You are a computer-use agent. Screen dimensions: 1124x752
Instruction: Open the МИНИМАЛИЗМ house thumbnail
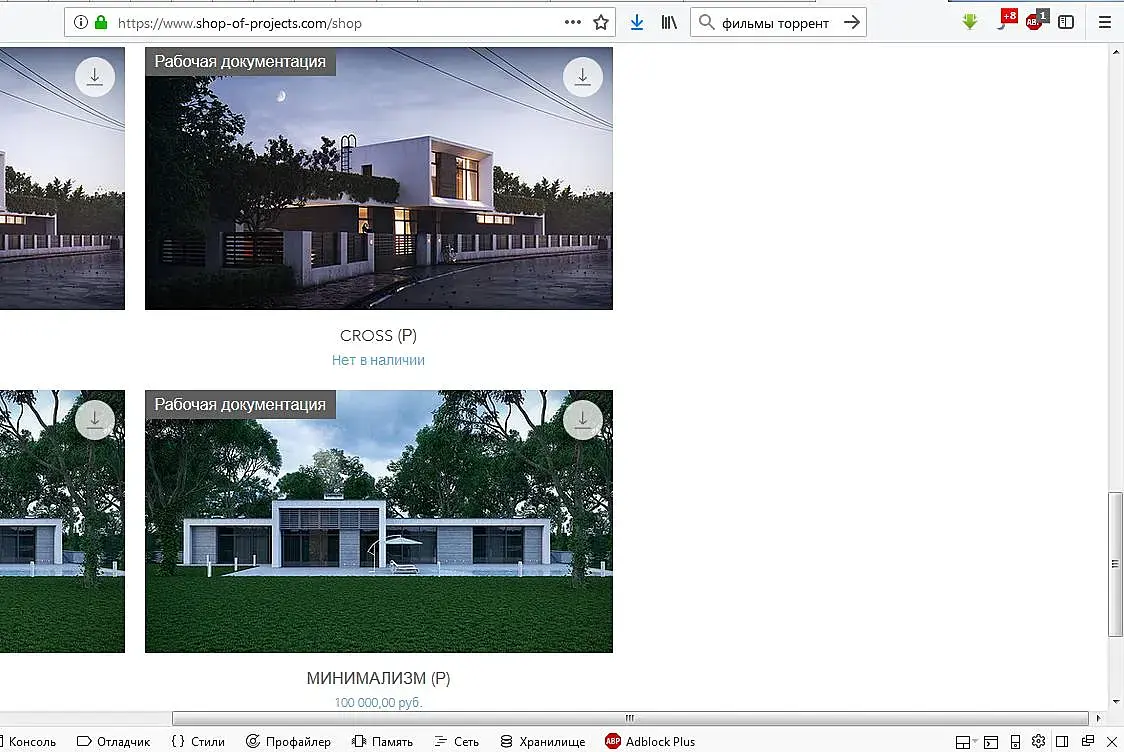[x=378, y=521]
